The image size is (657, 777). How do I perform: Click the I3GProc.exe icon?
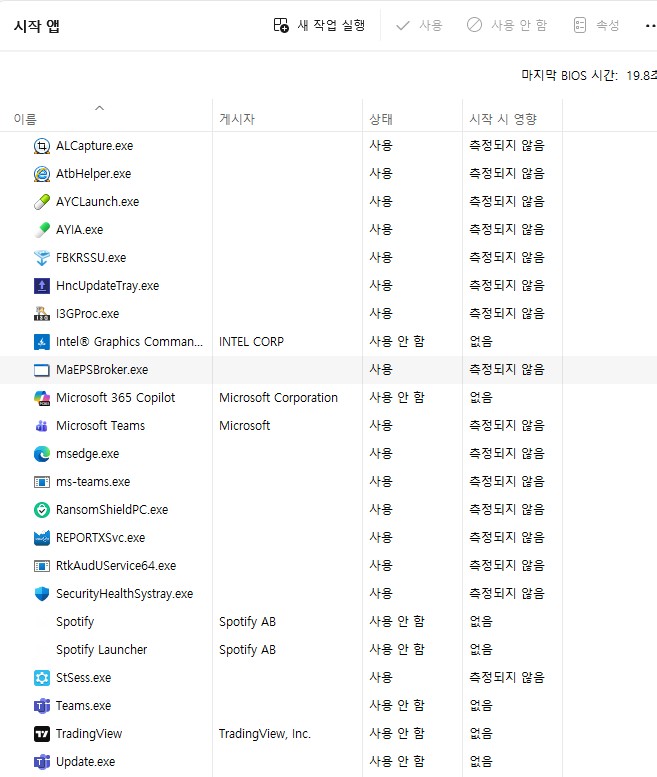click(42, 314)
